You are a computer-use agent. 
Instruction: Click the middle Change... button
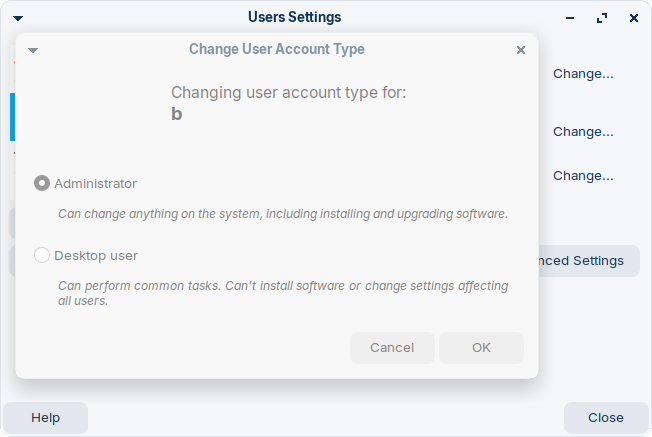(583, 132)
